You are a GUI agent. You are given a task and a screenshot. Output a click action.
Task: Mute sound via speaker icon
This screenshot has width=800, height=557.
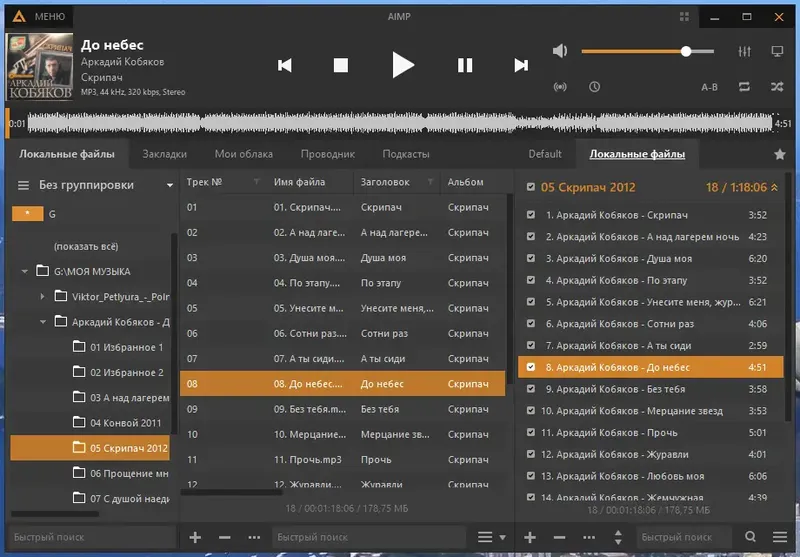coord(560,51)
